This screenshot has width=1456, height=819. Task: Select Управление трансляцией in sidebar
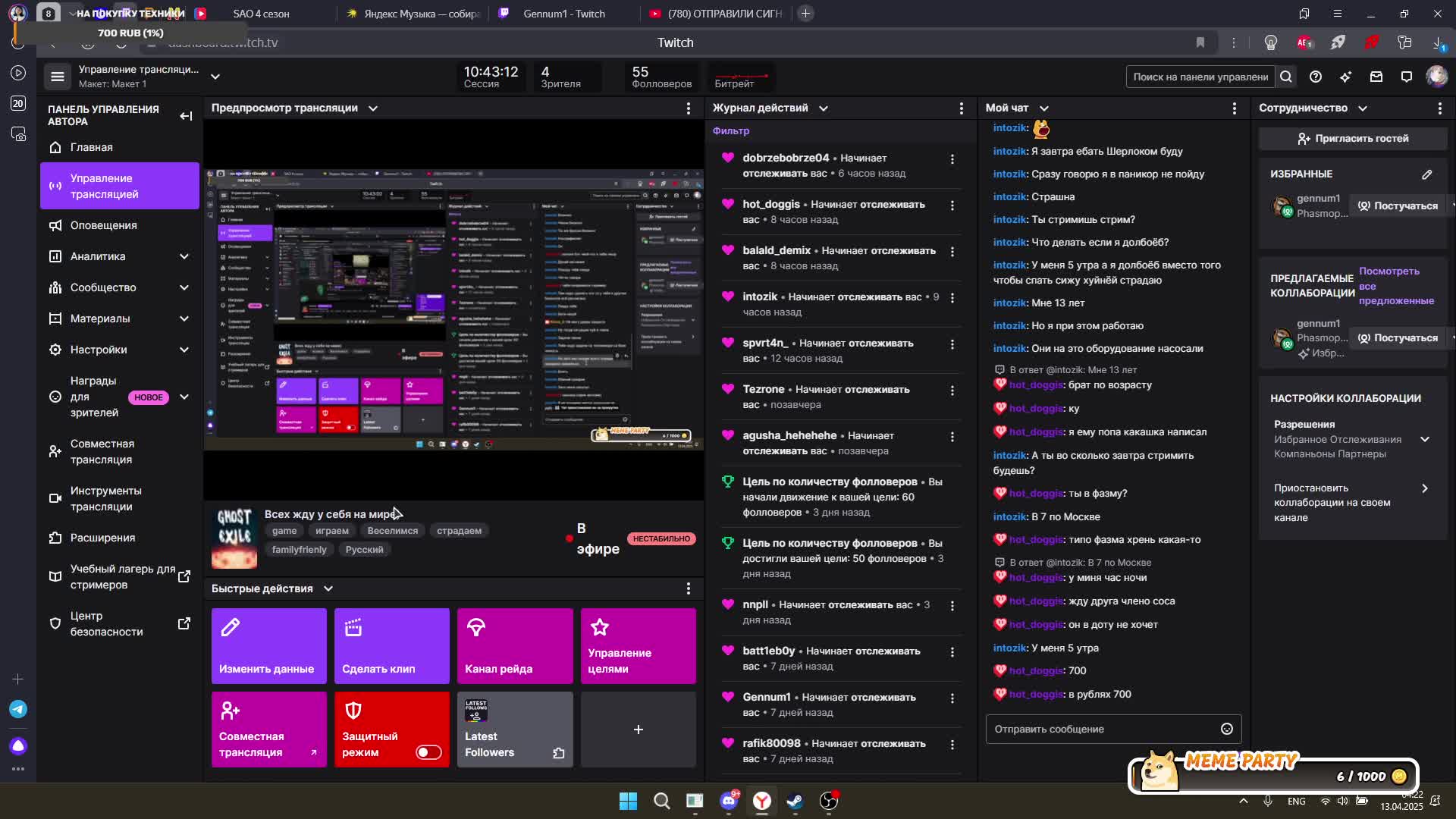click(120, 186)
